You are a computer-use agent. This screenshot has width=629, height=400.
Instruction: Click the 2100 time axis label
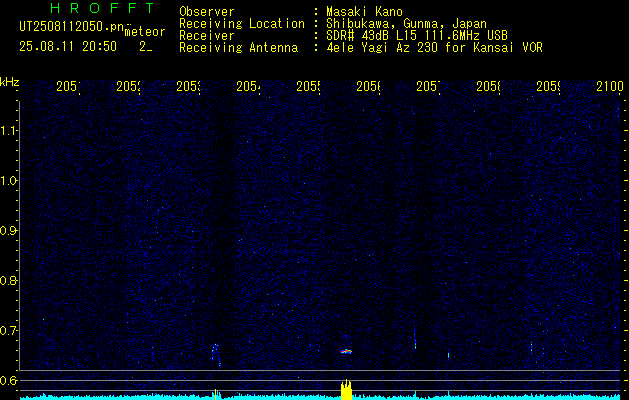pyautogui.click(x=610, y=86)
